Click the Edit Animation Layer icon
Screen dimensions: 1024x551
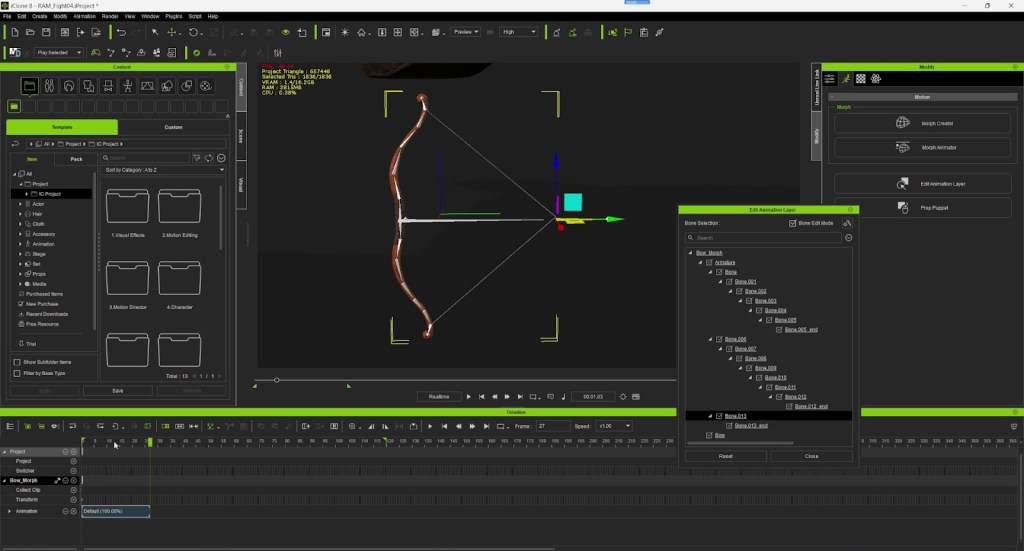pos(903,184)
